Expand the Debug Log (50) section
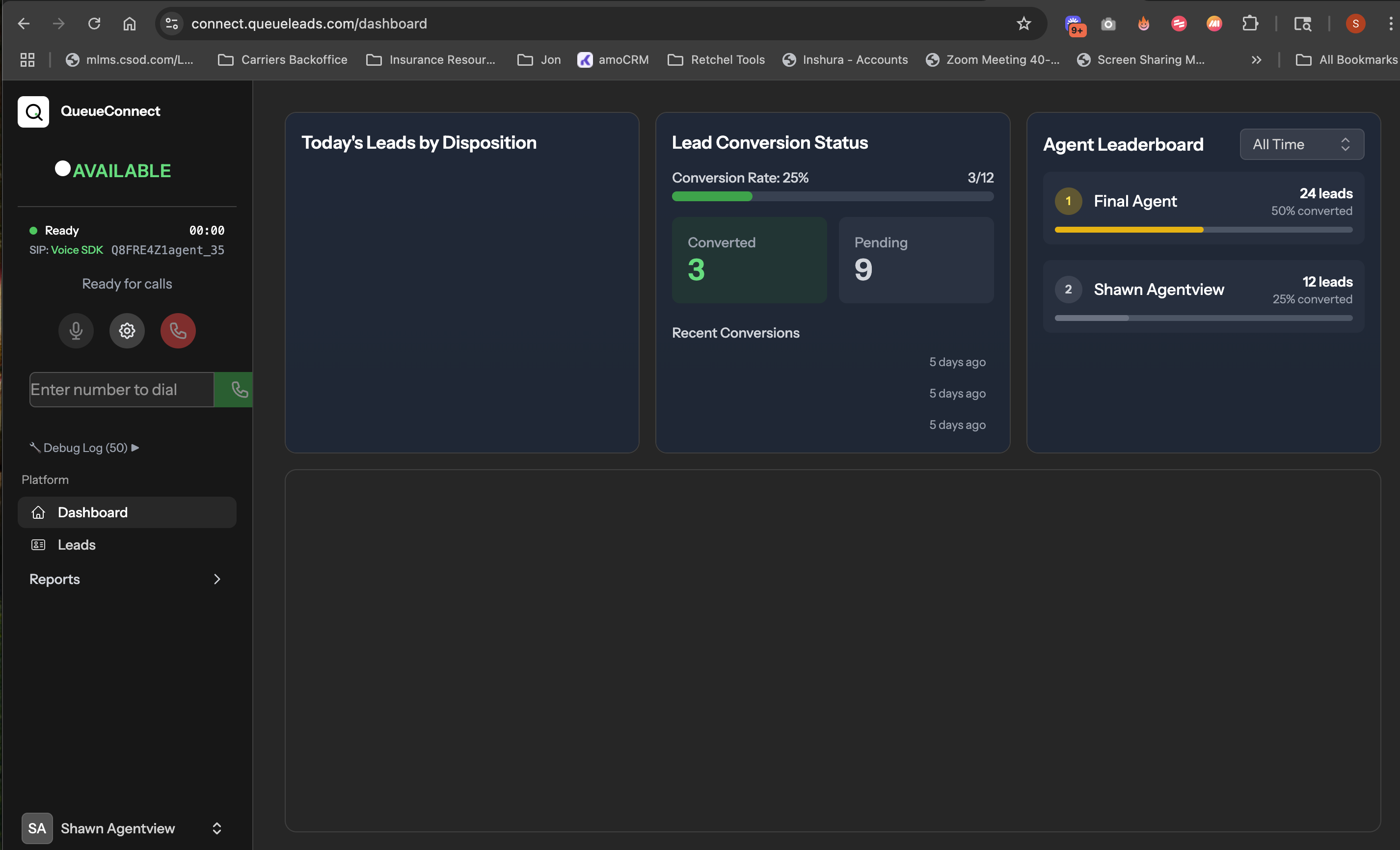The width and height of the screenshot is (1400, 850). point(85,448)
